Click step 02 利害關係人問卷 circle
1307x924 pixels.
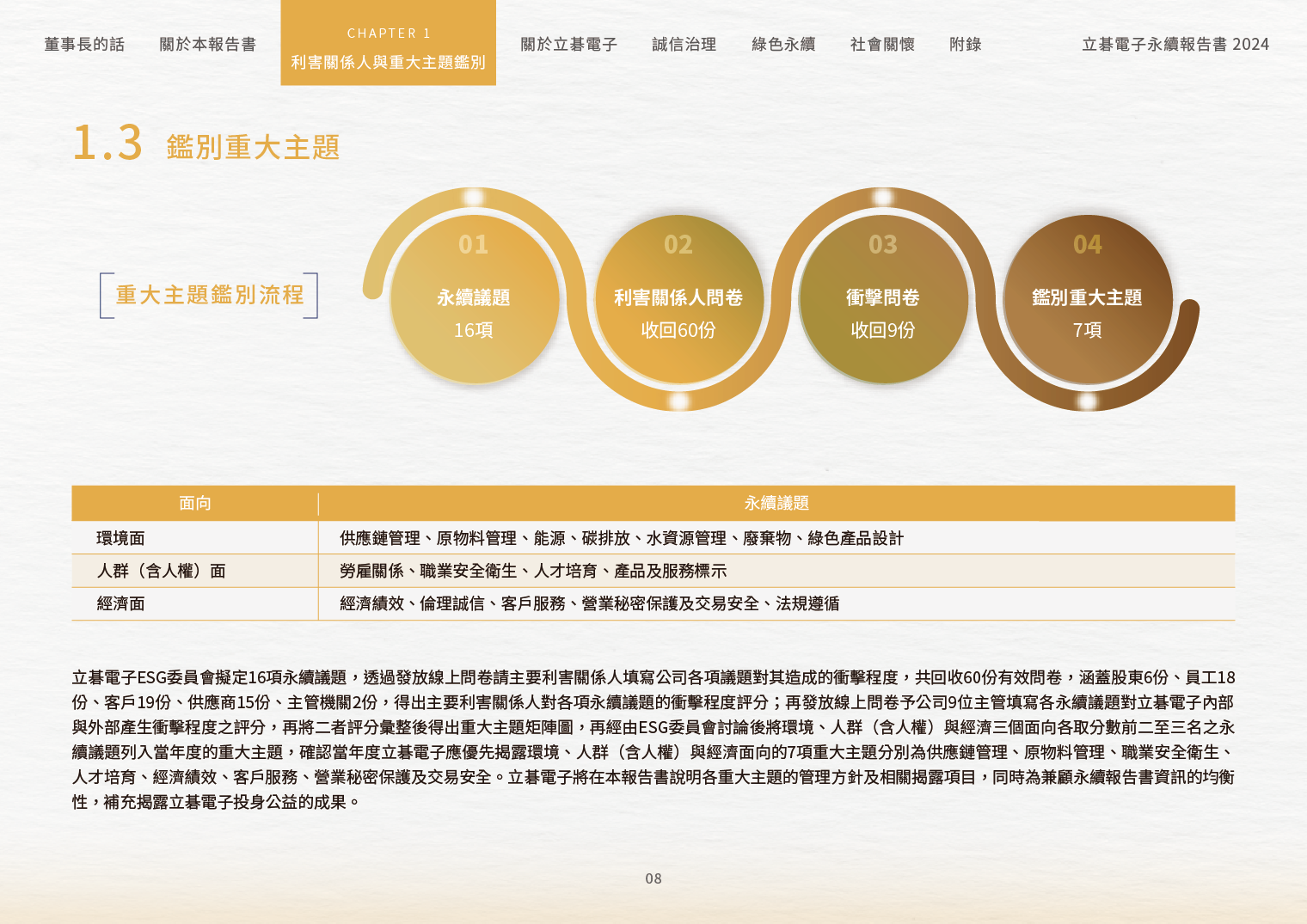click(x=678, y=299)
